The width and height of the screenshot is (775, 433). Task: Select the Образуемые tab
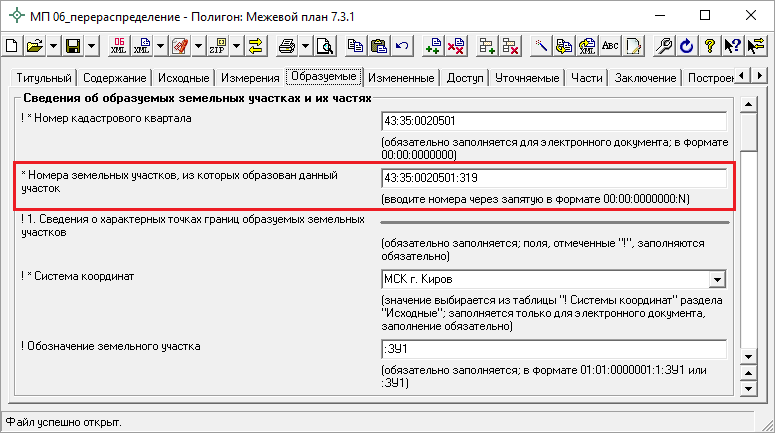[324, 76]
